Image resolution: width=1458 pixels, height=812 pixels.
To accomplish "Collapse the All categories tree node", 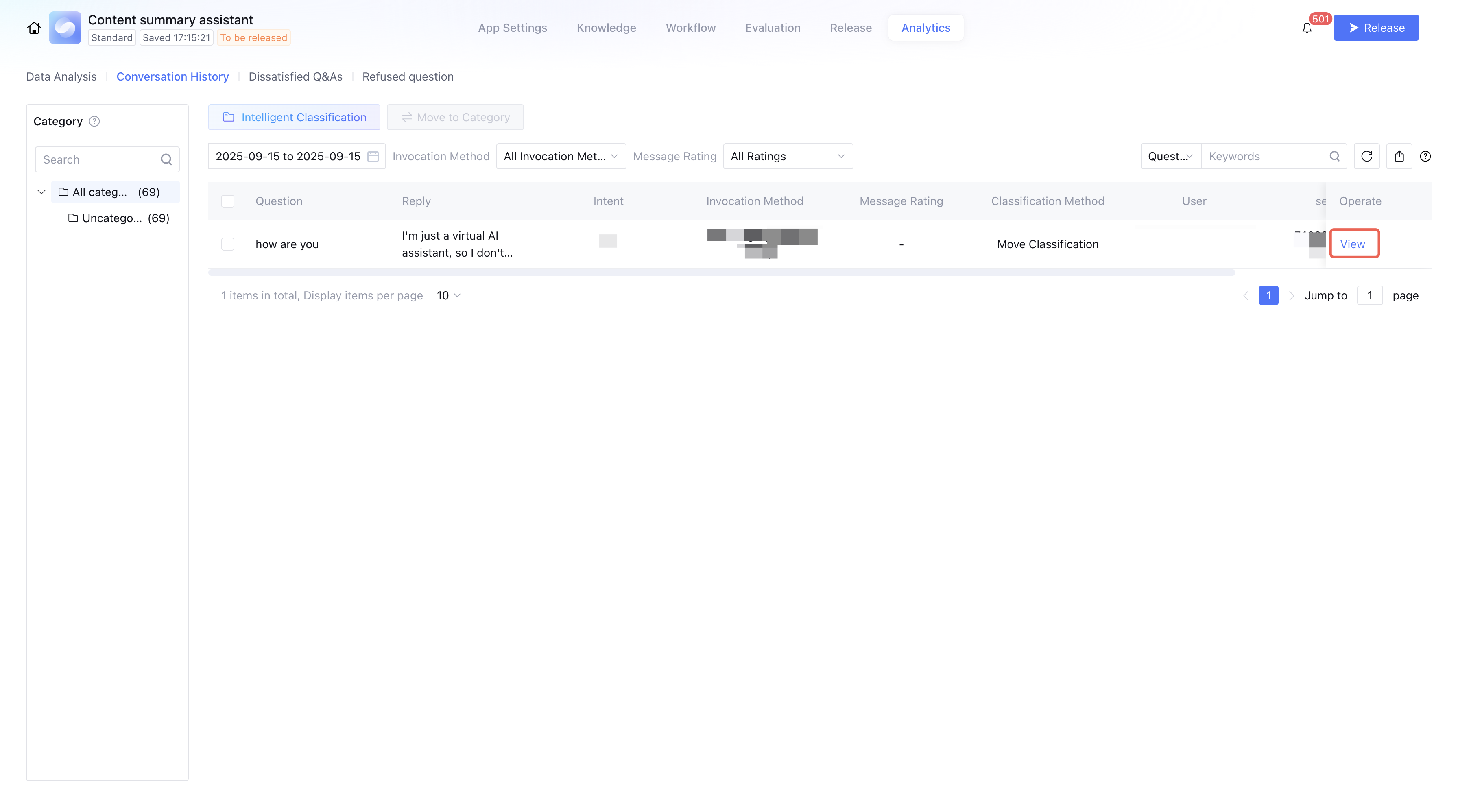I will pos(41,192).
